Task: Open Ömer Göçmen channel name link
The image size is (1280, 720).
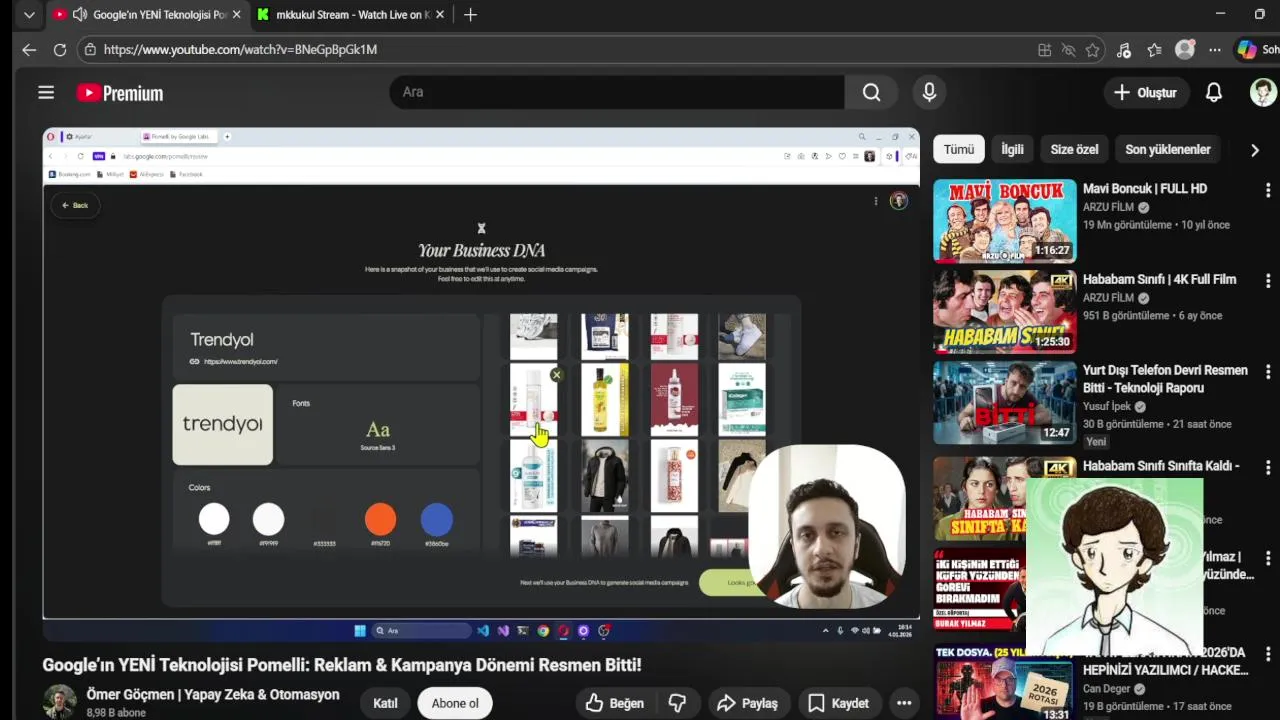Action: (213, 694)
